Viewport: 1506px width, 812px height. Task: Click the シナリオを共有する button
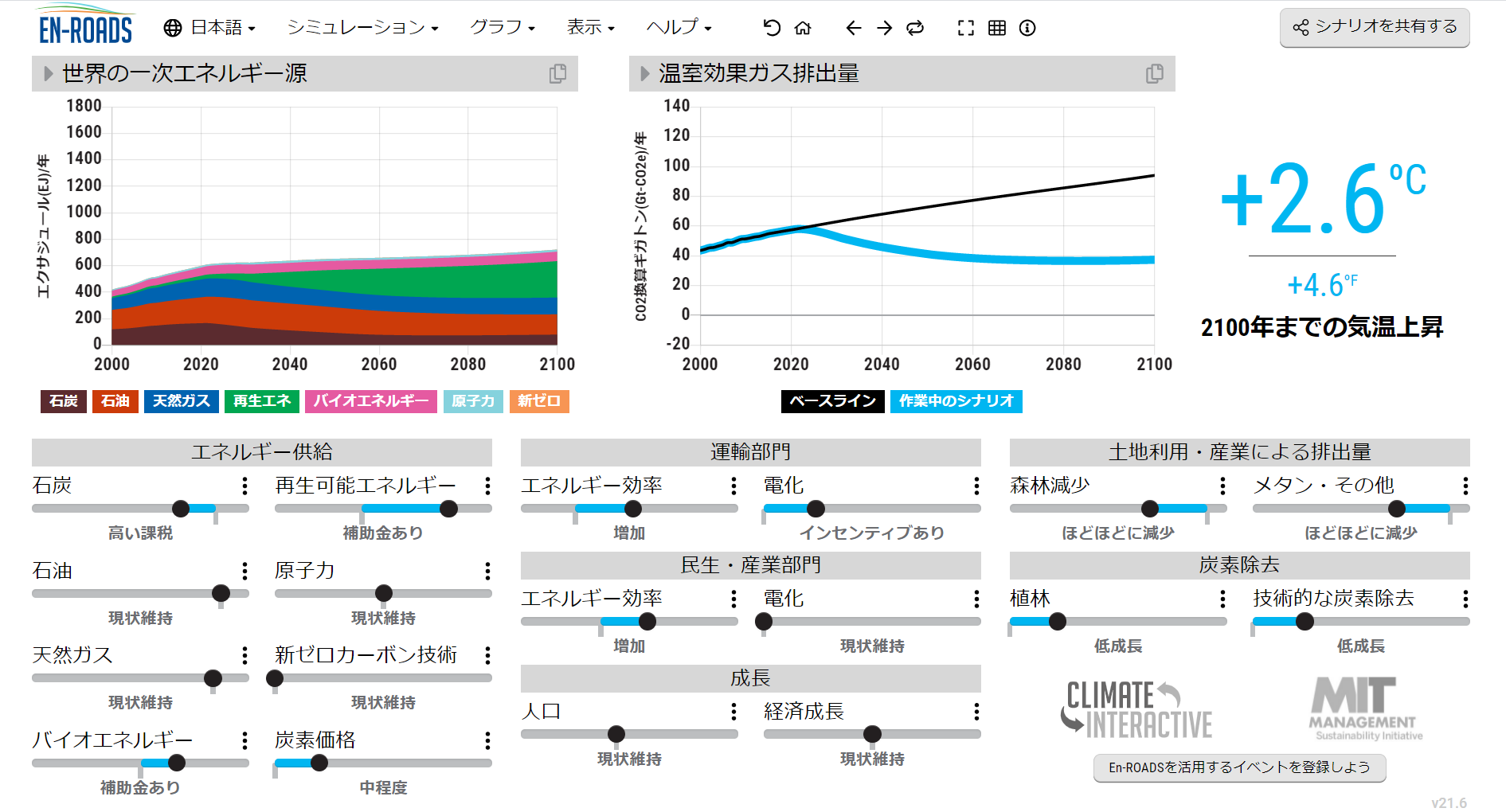tap(1375, 27)
